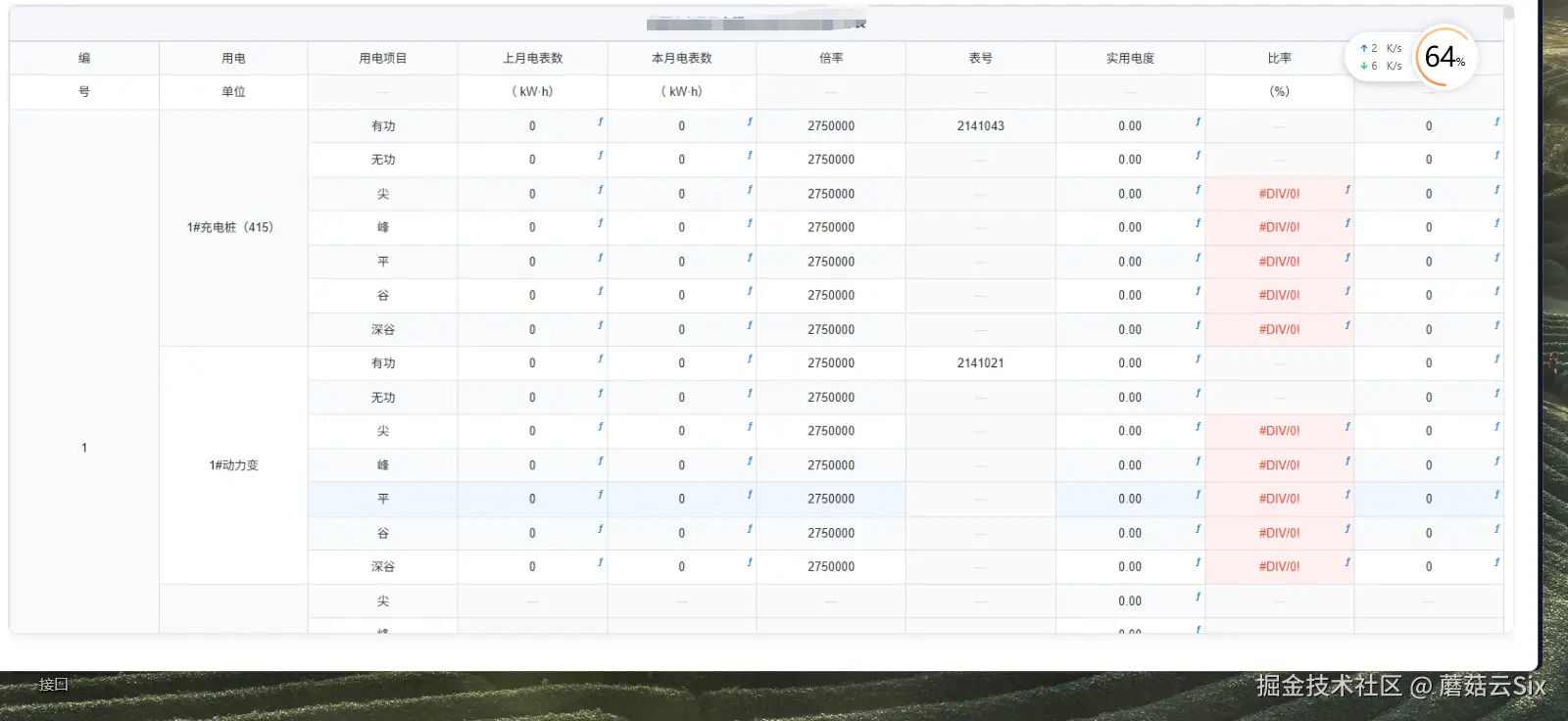
Task: Click the (kW·h) unit under 上月电表数
Action: coord(532,91)
